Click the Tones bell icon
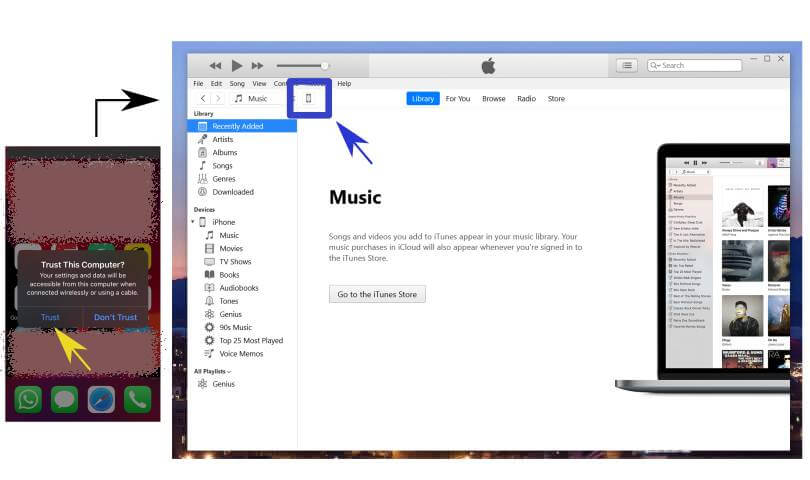Screen dimensions: 810x480 coord(209,301)
